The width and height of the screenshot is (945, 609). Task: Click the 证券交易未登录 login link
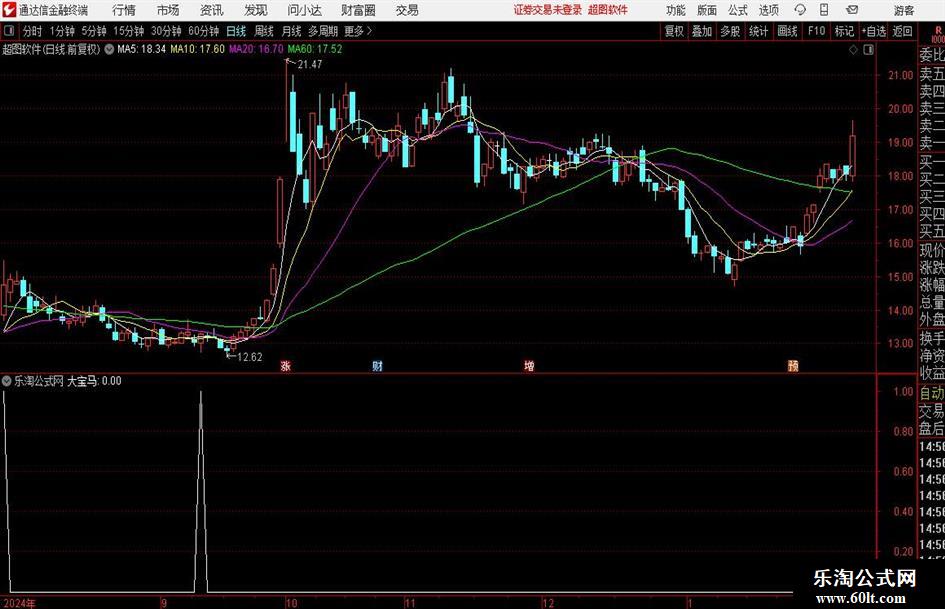tap(548, 10)
